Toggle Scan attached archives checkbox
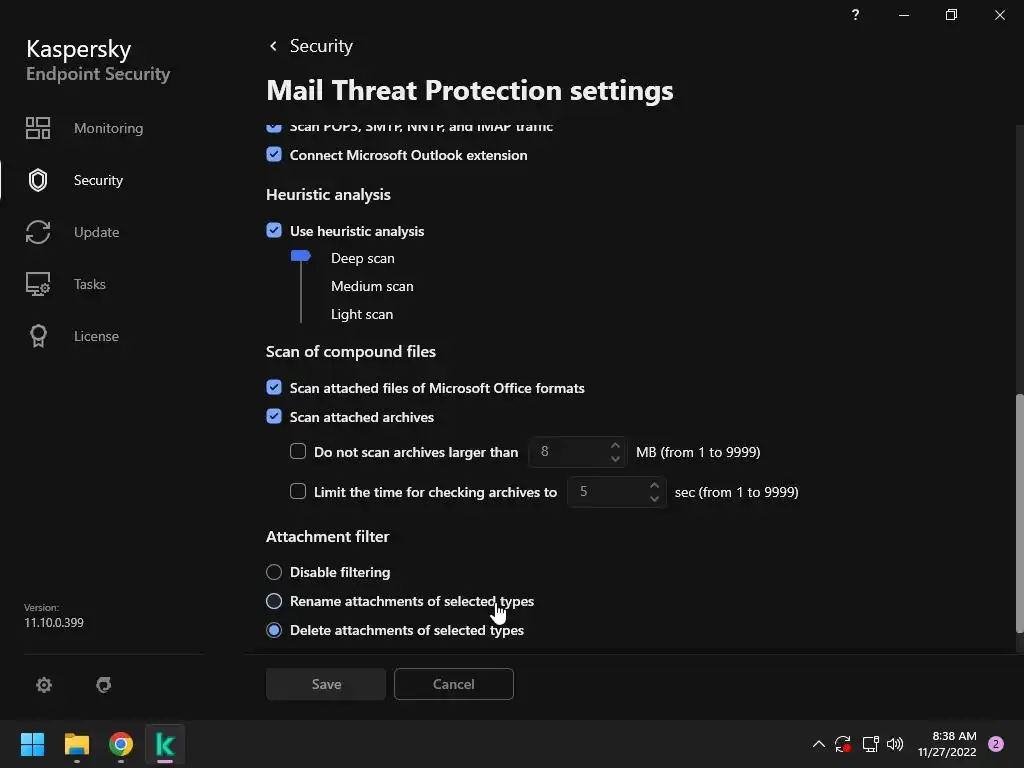1024x768 pixels. (274, 416)
